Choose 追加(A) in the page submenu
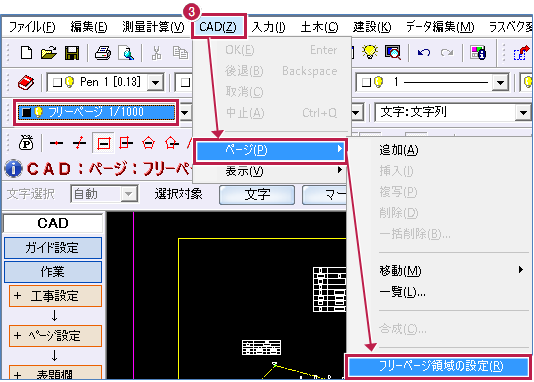This screenshot has width=534, height=382. tap(399, 150)
